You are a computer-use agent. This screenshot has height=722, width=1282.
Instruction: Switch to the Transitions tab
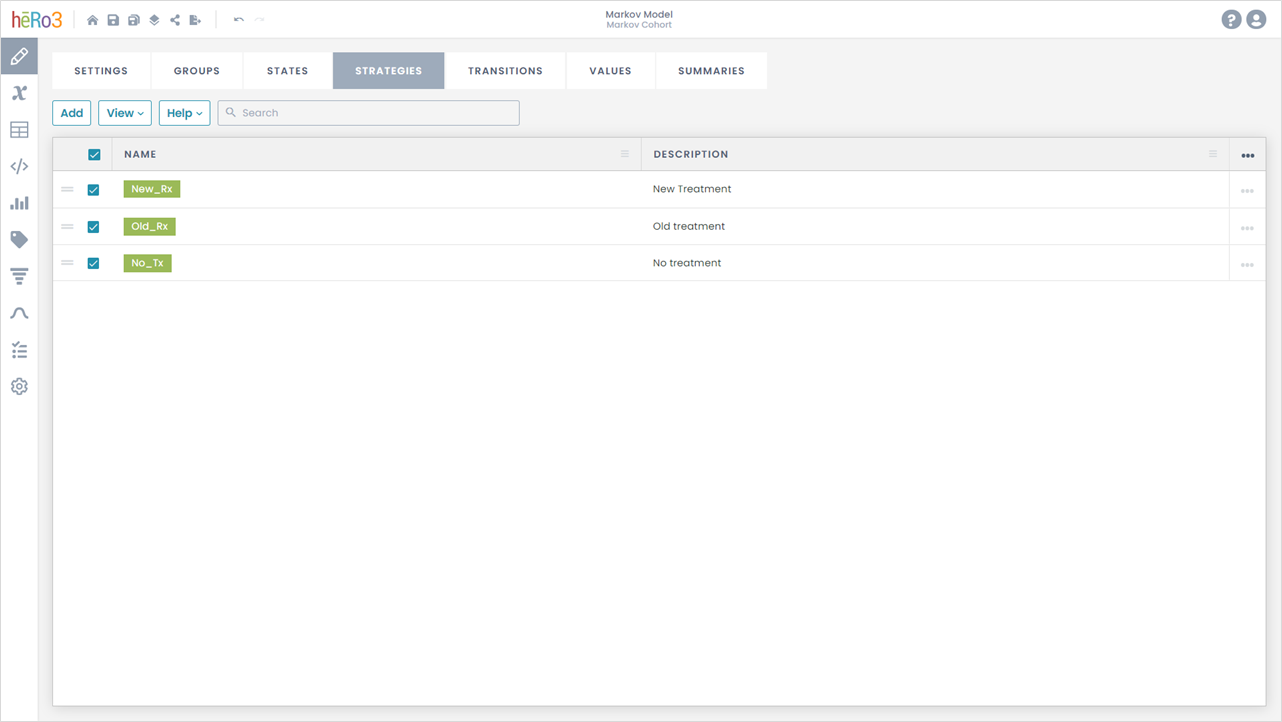click(506, 71)
